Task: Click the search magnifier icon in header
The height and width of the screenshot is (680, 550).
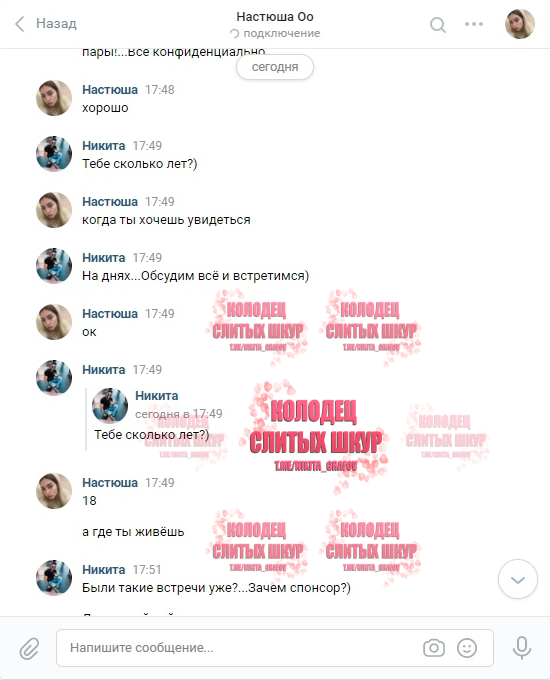Action: pyautogui.click(x=438, y=25)
